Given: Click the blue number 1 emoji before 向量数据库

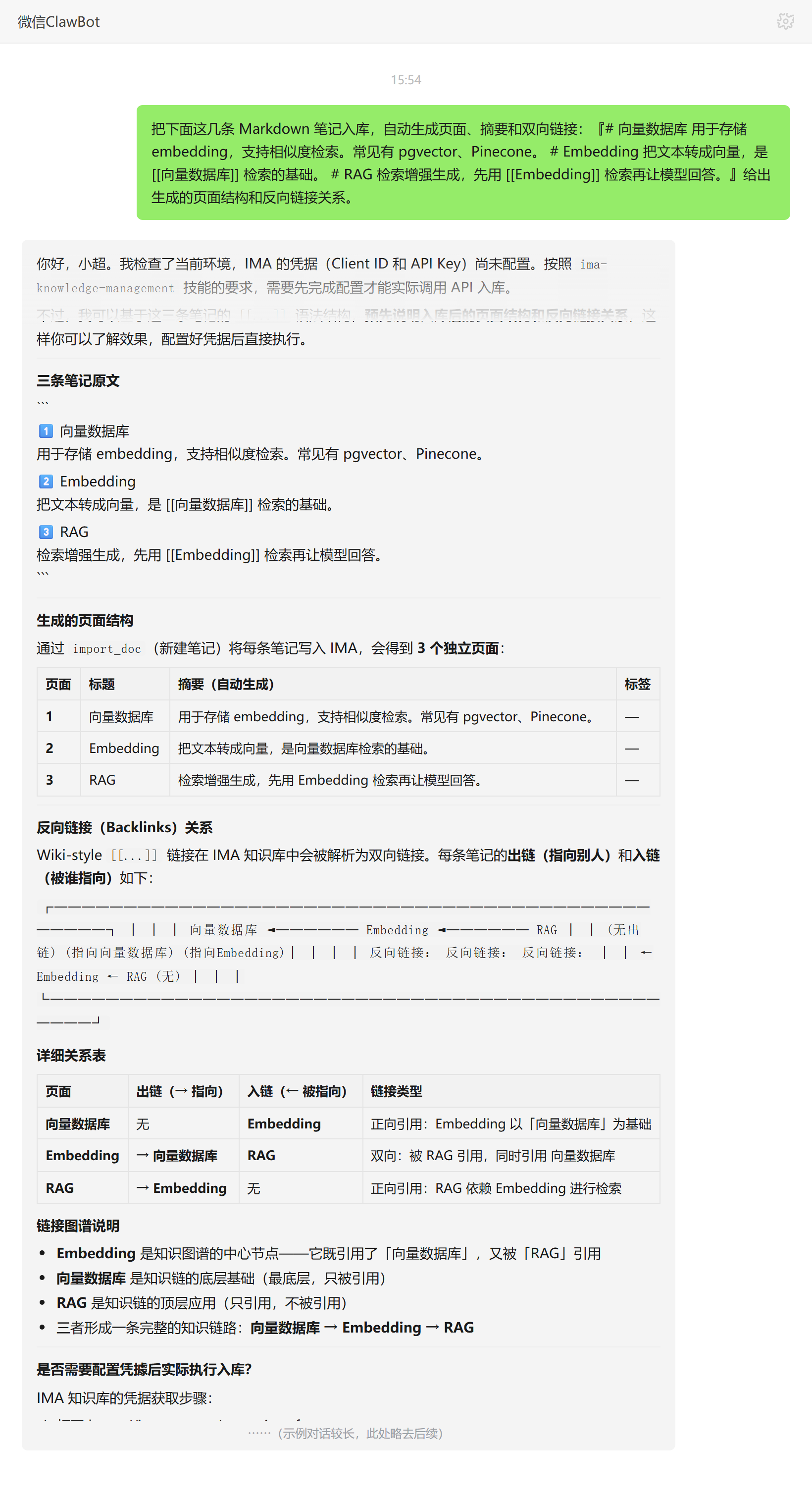Looking at the screenshot, I should click(x=46, y=431).
